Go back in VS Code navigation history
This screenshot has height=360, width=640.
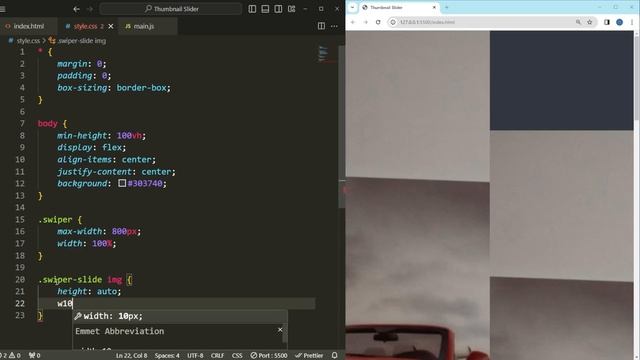[x=76, y=9]
